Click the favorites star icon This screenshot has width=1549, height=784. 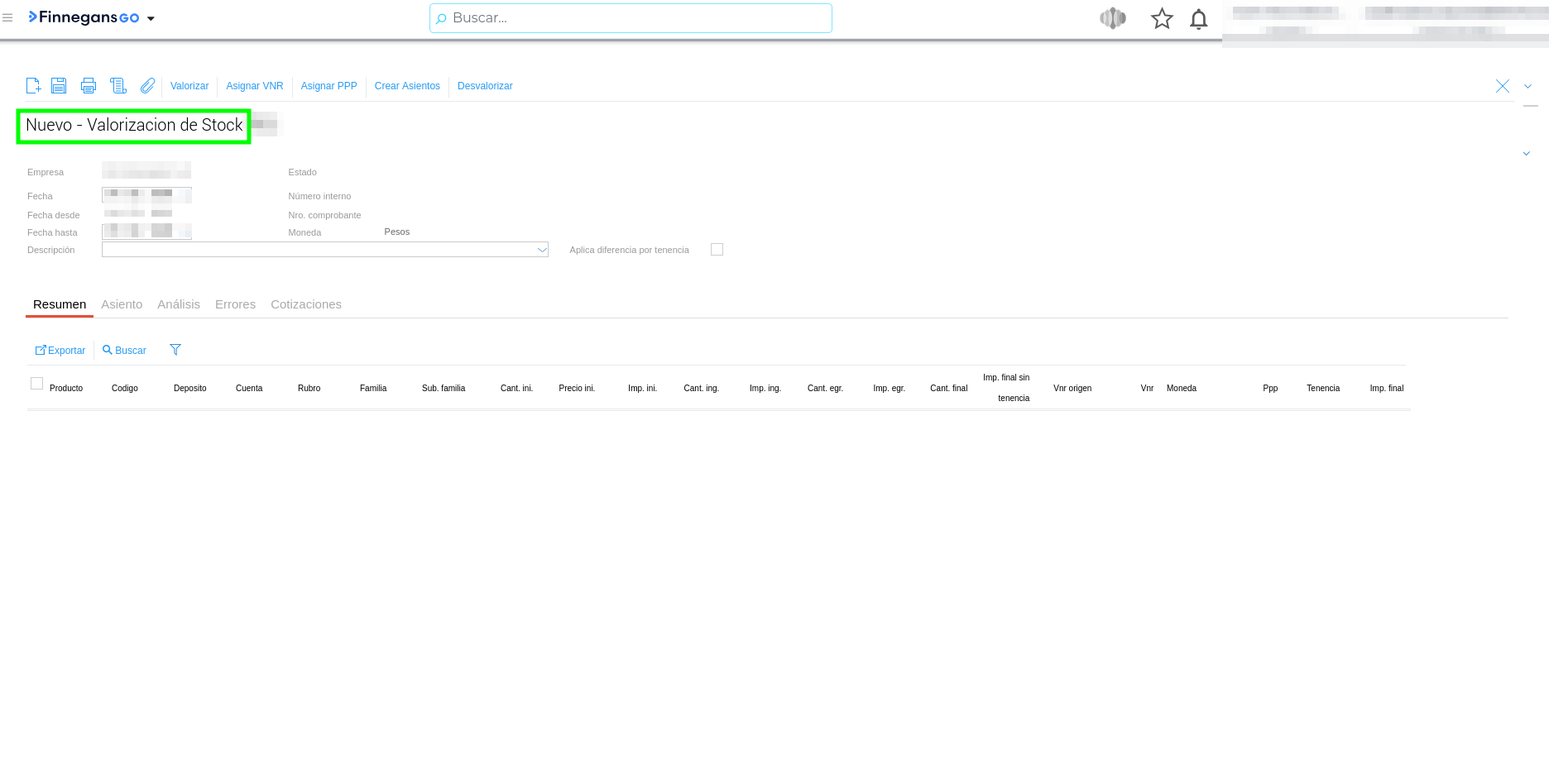(1162, 19)
